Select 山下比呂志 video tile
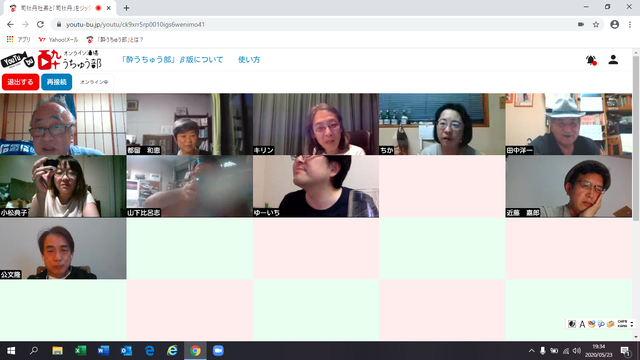Image resolution: width=640 pixels, height=360 pixels. click(x=189, y=186)
